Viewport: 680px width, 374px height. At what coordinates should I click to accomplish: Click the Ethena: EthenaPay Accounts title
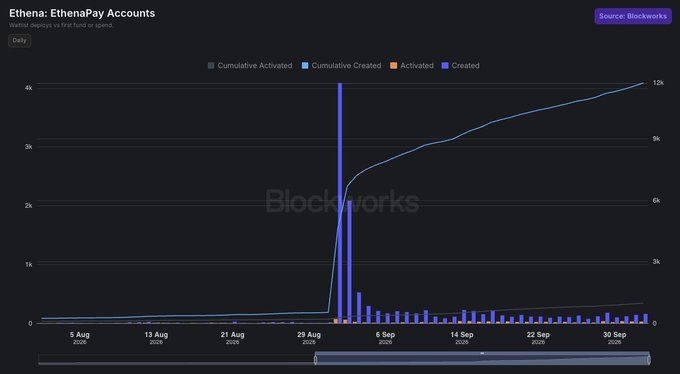coord(82,13)
